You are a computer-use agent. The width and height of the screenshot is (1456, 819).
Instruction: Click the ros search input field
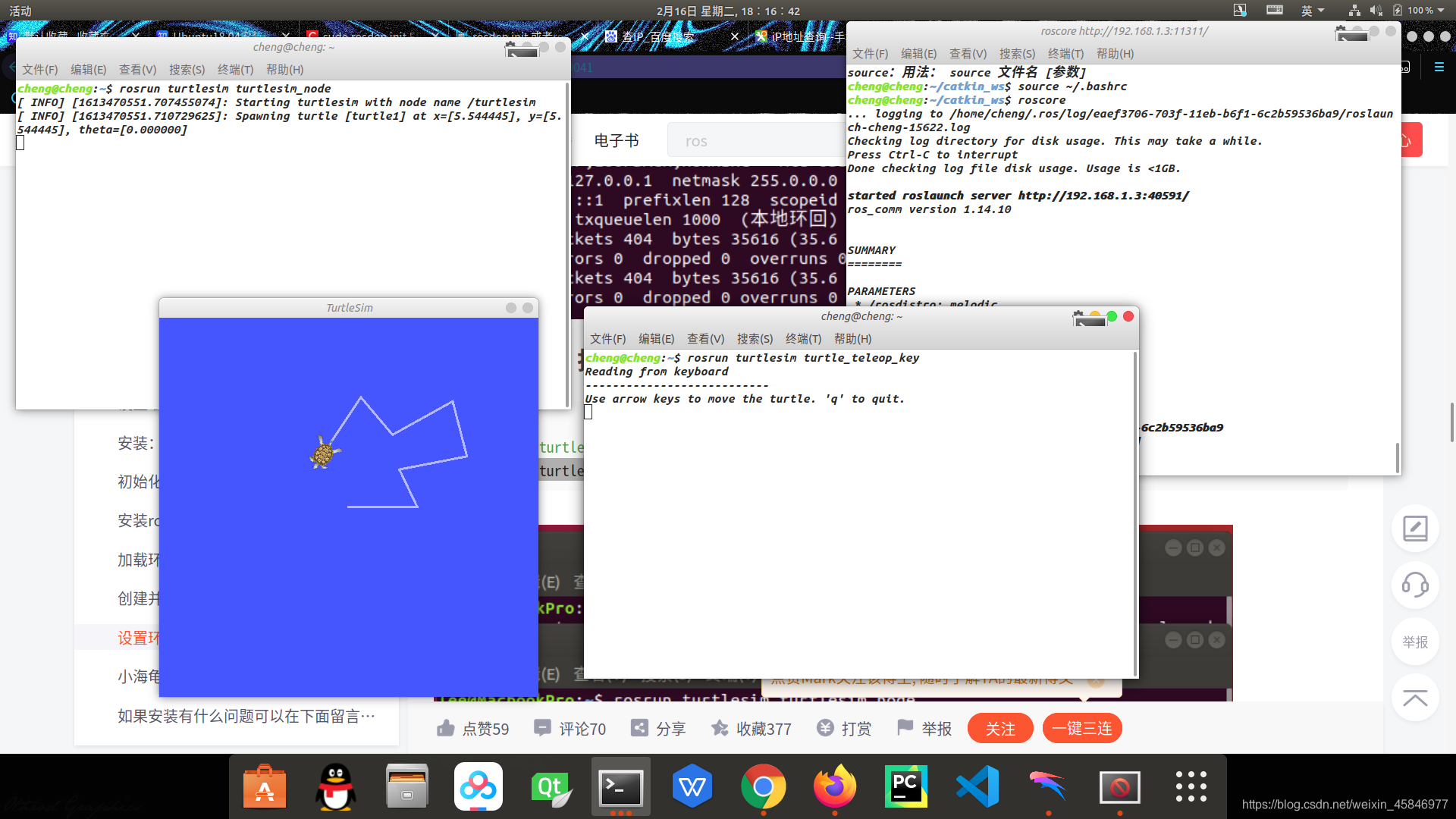(x=751, y=141)
